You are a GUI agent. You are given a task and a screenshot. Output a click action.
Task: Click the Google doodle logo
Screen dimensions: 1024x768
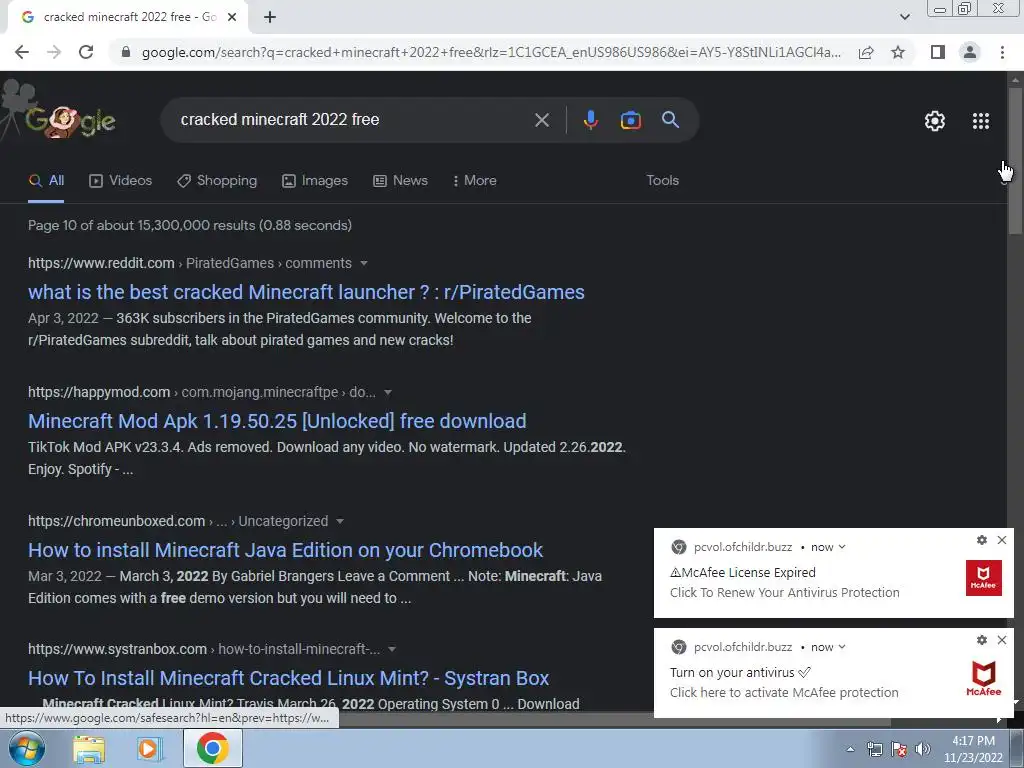71,120
